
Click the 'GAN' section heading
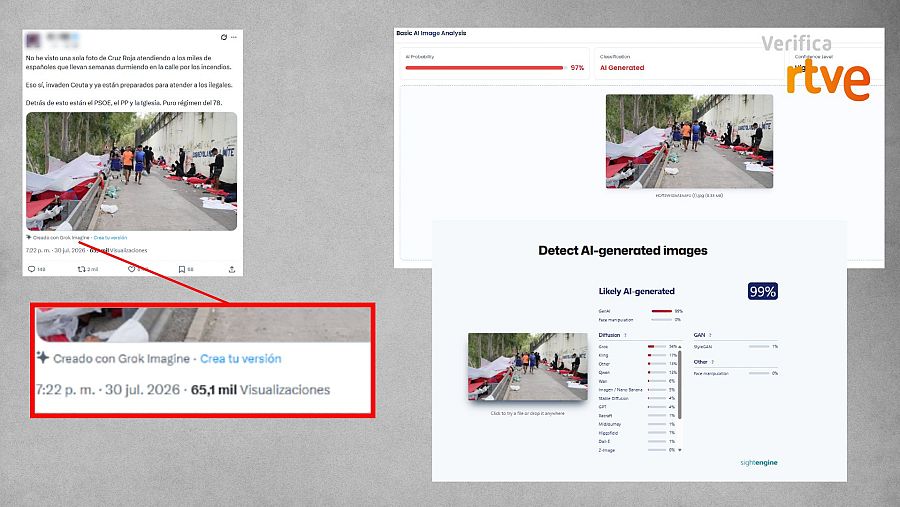pyautogui.click(x=699, y=335)
